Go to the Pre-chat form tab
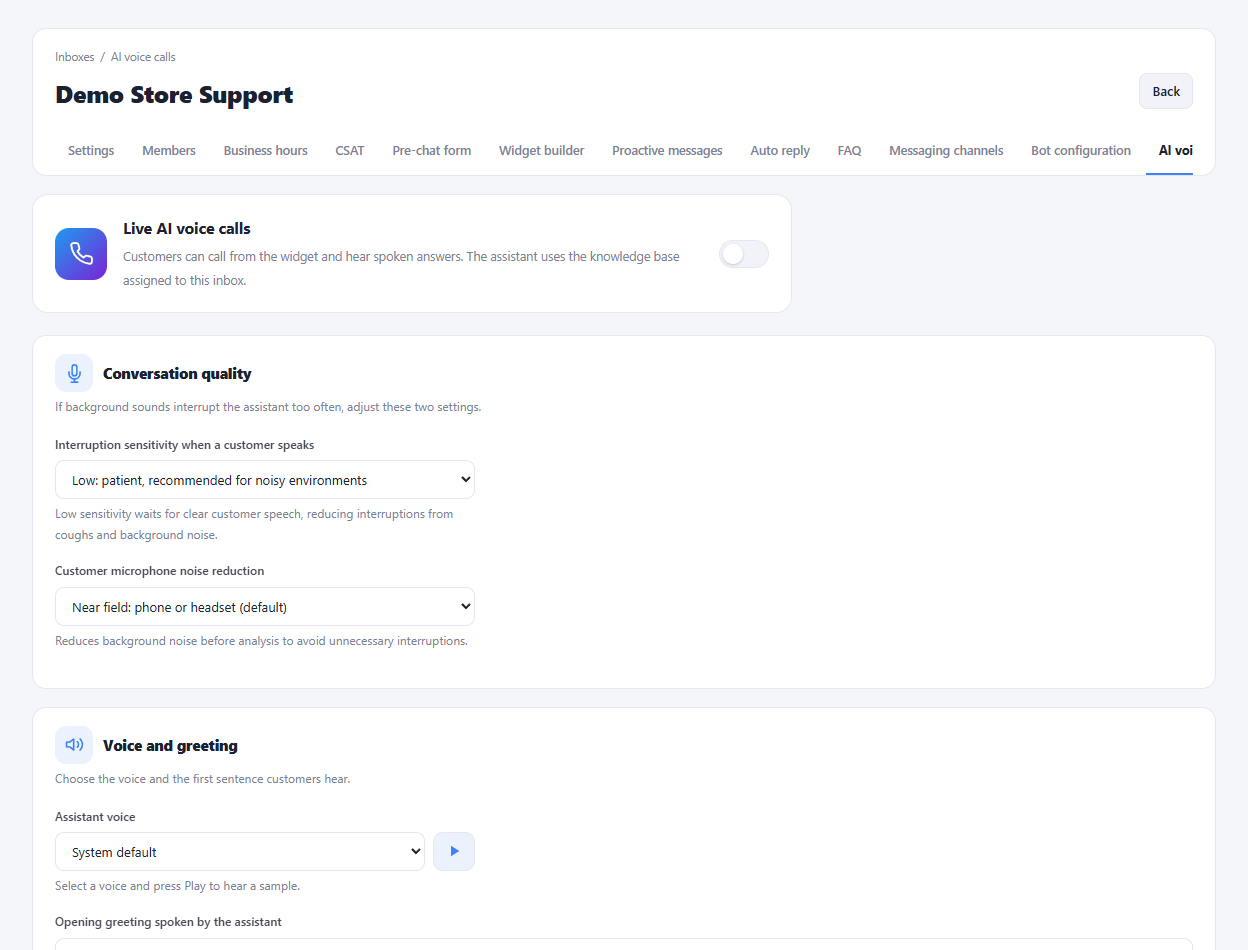The image size is (1248, 950). tap(432, 151)
